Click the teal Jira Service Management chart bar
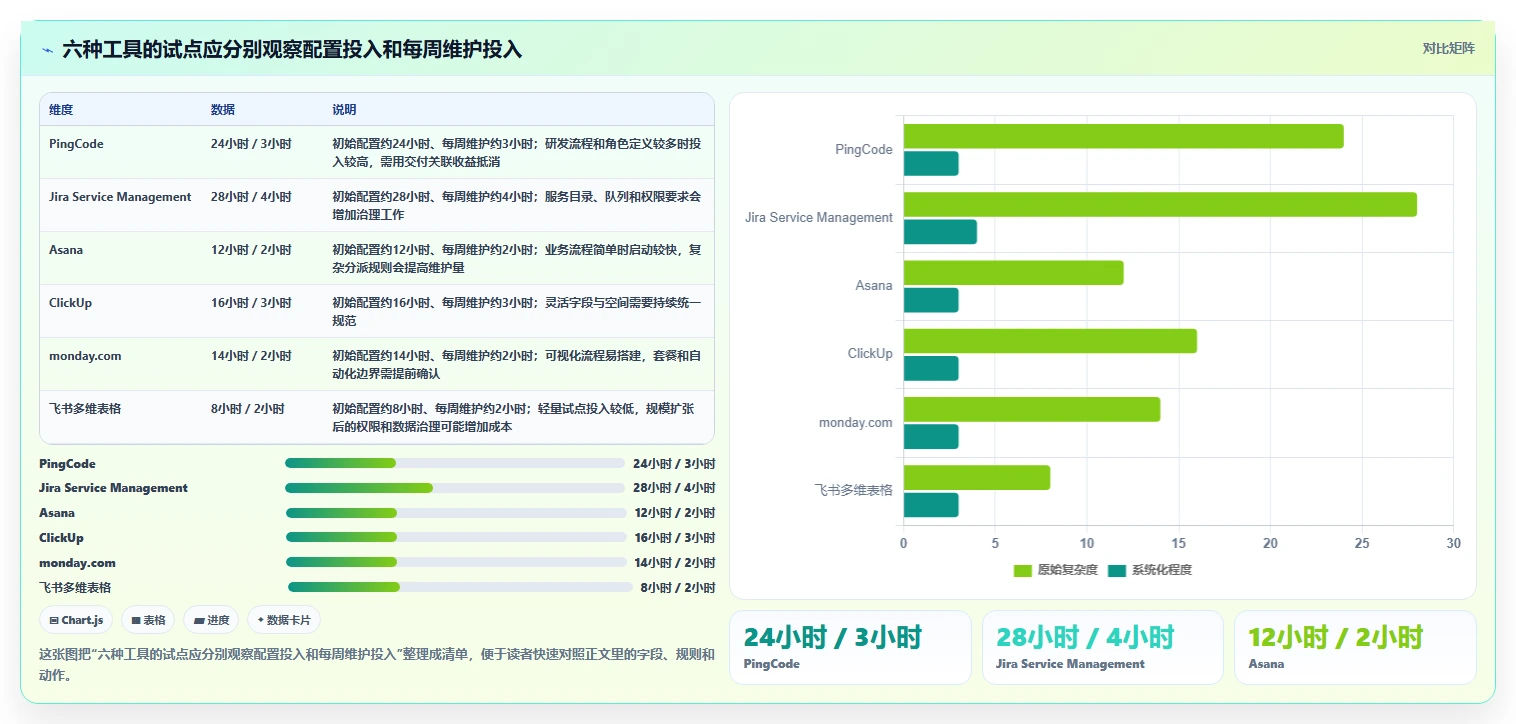 tap(940, 232)
